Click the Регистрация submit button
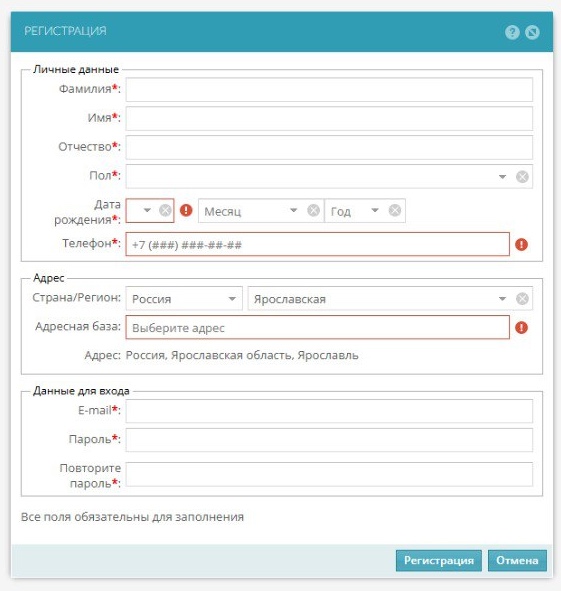561x591 pixels. [439, 560]
